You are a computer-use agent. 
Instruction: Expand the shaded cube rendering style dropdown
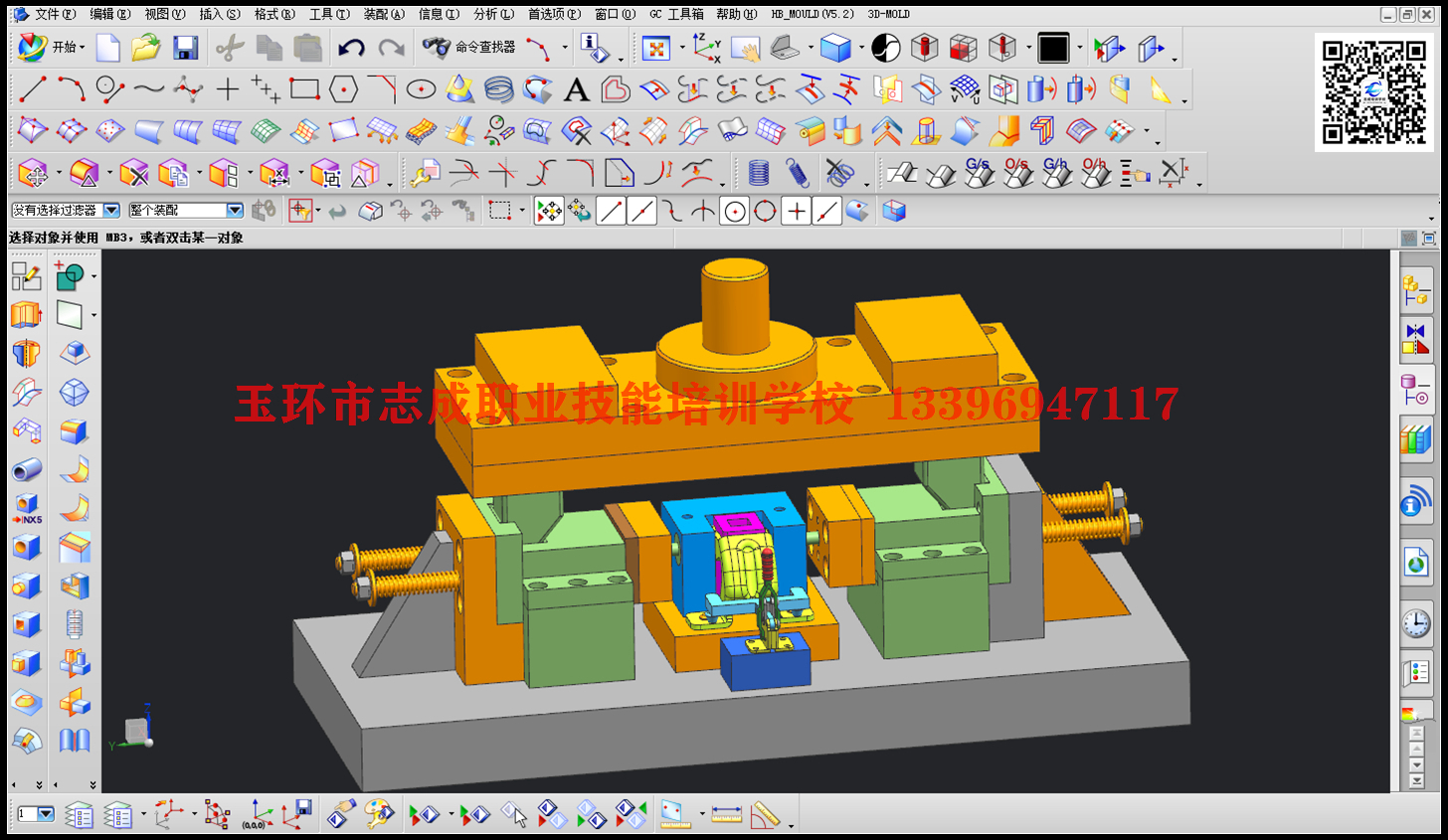(861, 48)
